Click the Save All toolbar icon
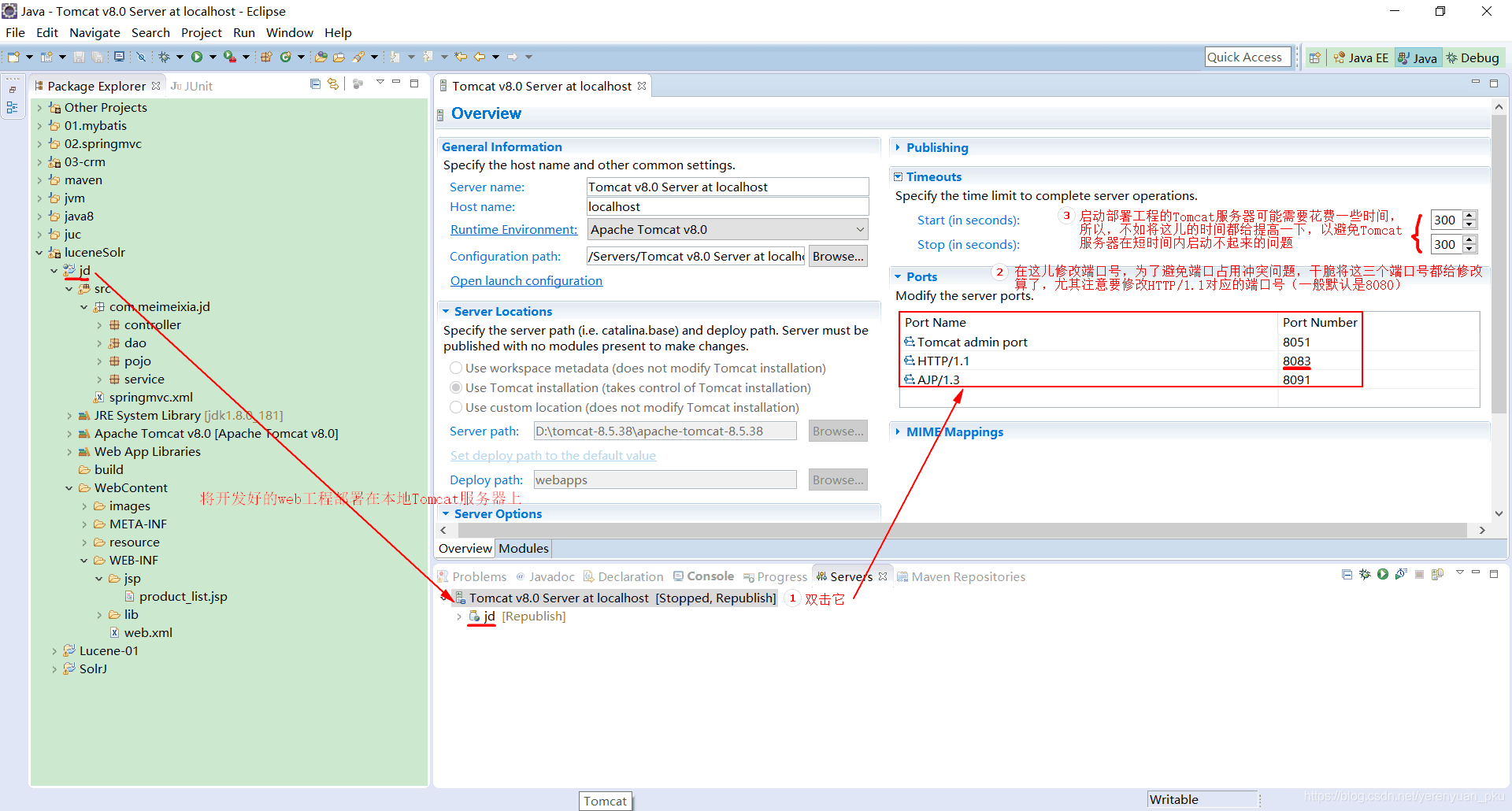The height and width of the screenshot is (811, 1512). [x=98, y=57]
